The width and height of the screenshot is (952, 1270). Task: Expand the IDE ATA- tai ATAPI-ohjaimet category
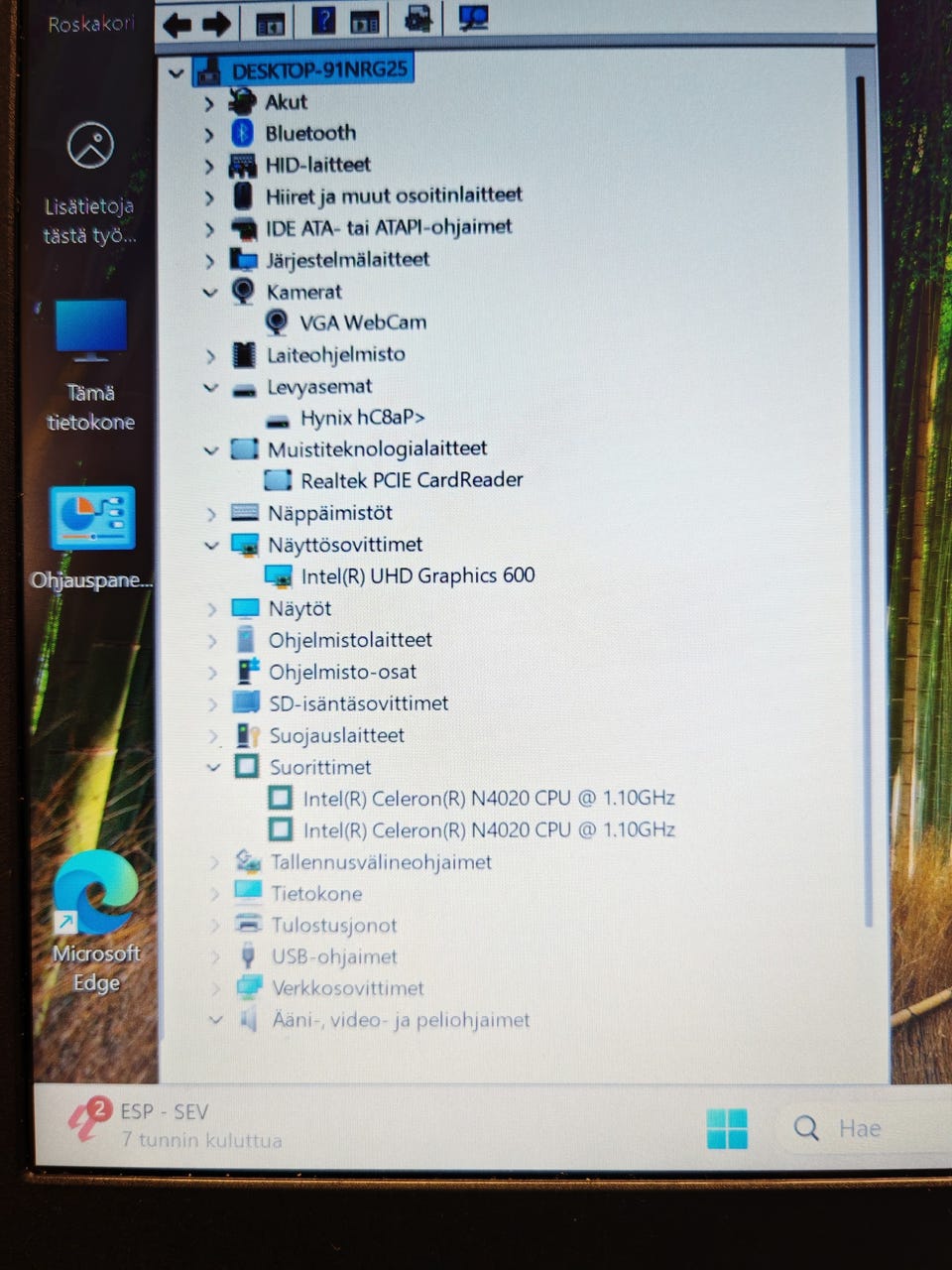click(x=209, y=229)
